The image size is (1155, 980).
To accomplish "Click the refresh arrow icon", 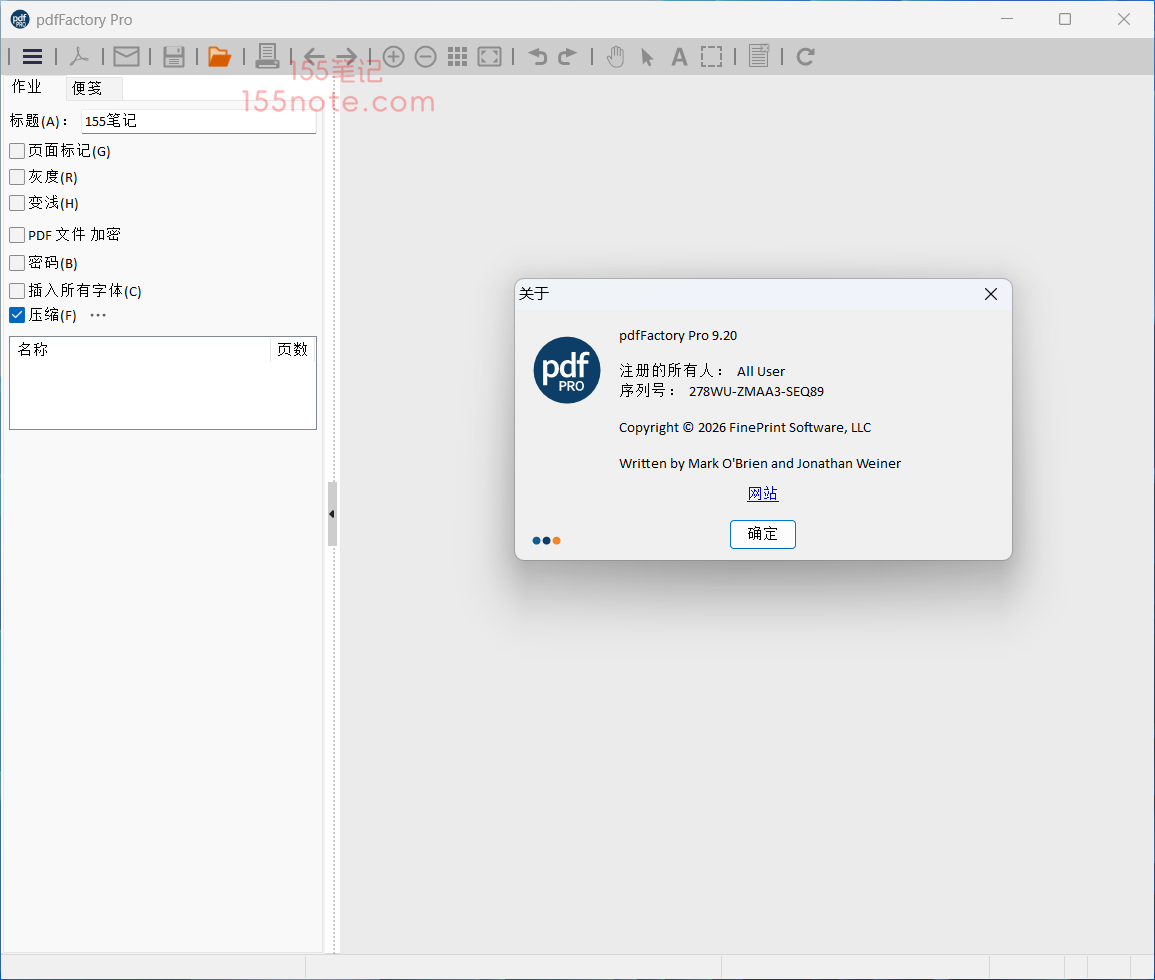I will click(805, 57).
